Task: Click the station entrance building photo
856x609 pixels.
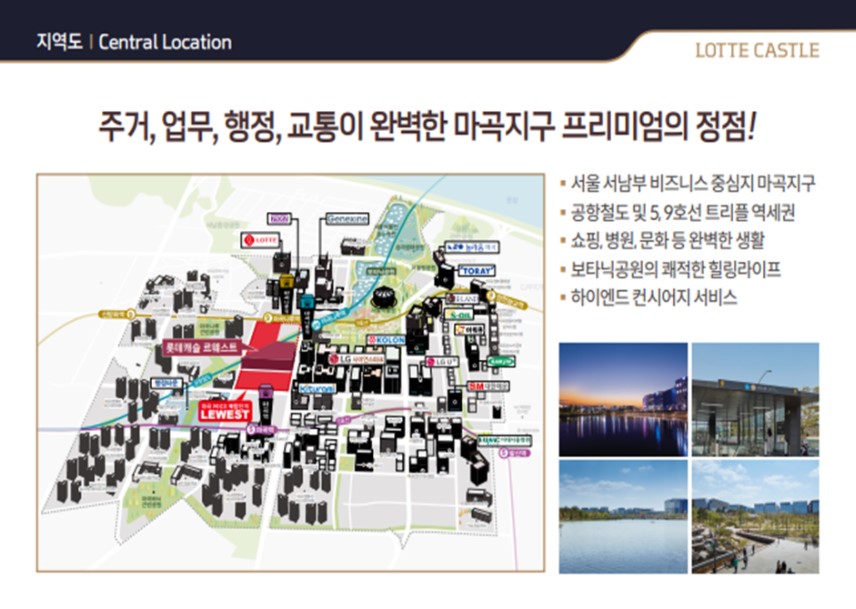Action: click(x=755, y=399)
